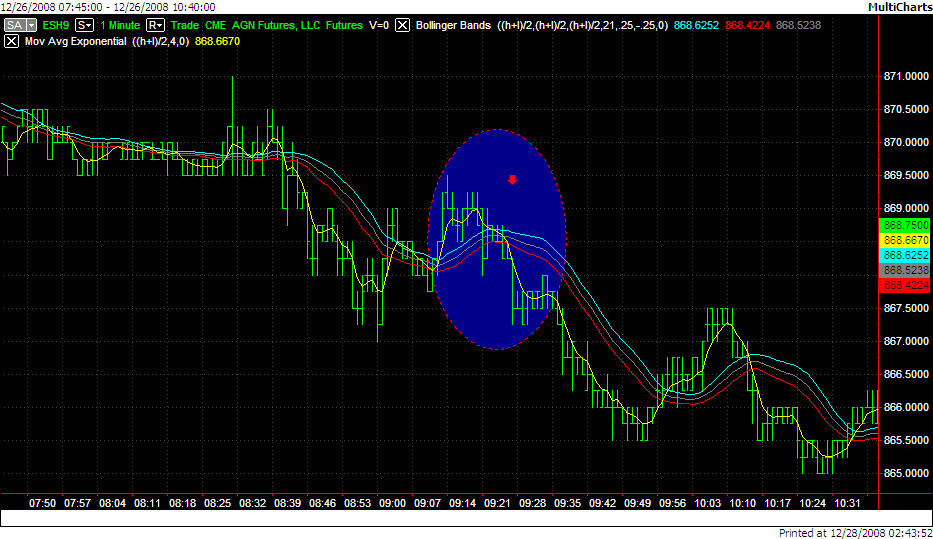Click the 870.5000 price scale label
Viewport: 933px width, 539px height.
pos(906,109)
